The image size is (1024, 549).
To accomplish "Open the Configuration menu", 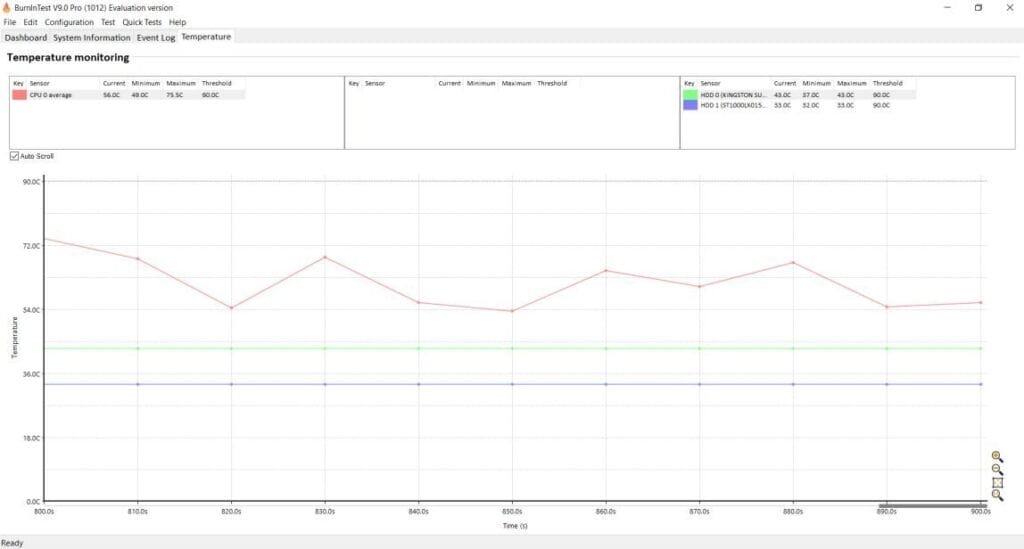I will [x=69, y=22].
